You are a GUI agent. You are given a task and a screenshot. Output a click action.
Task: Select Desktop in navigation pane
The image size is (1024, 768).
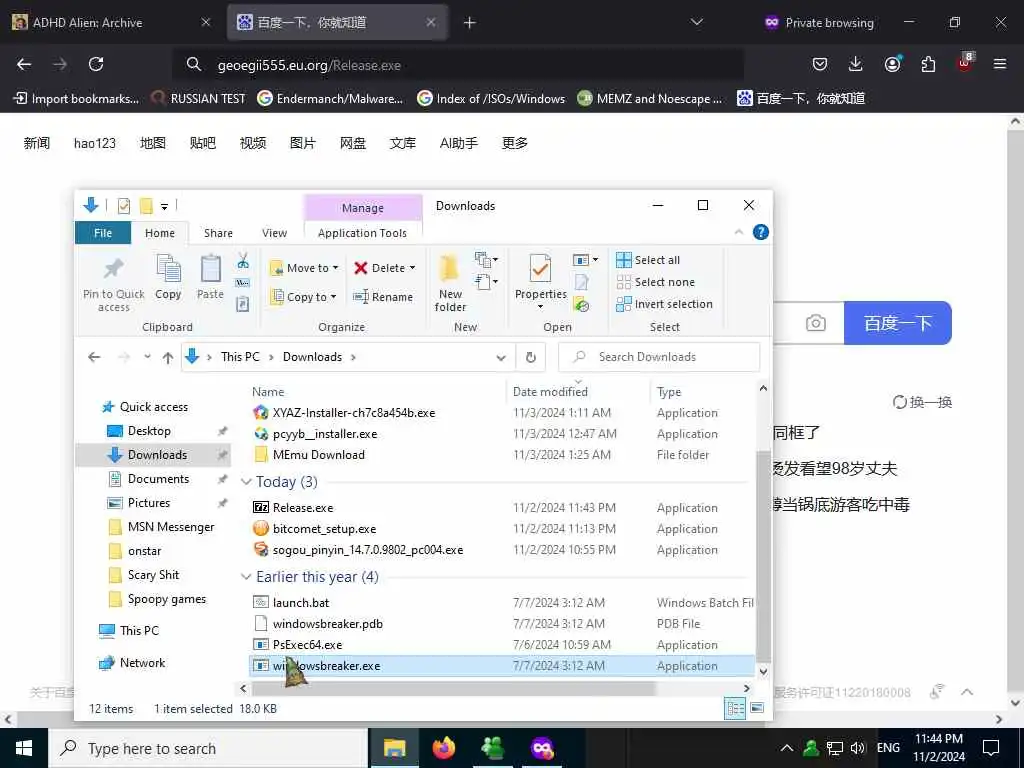click(149, 431)
